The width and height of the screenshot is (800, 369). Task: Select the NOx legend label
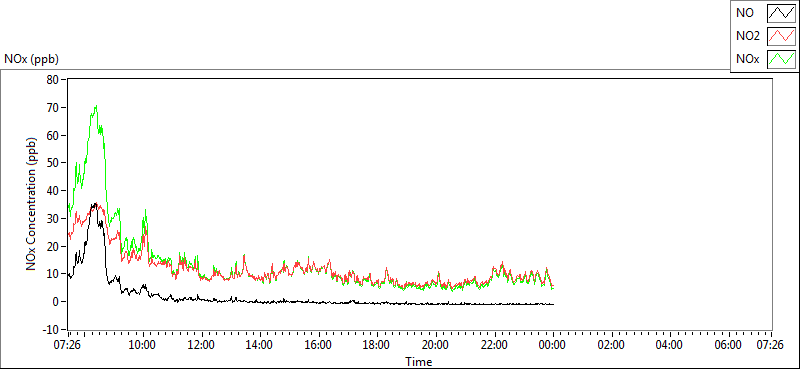pyautogui.click(x=747, y=59)
